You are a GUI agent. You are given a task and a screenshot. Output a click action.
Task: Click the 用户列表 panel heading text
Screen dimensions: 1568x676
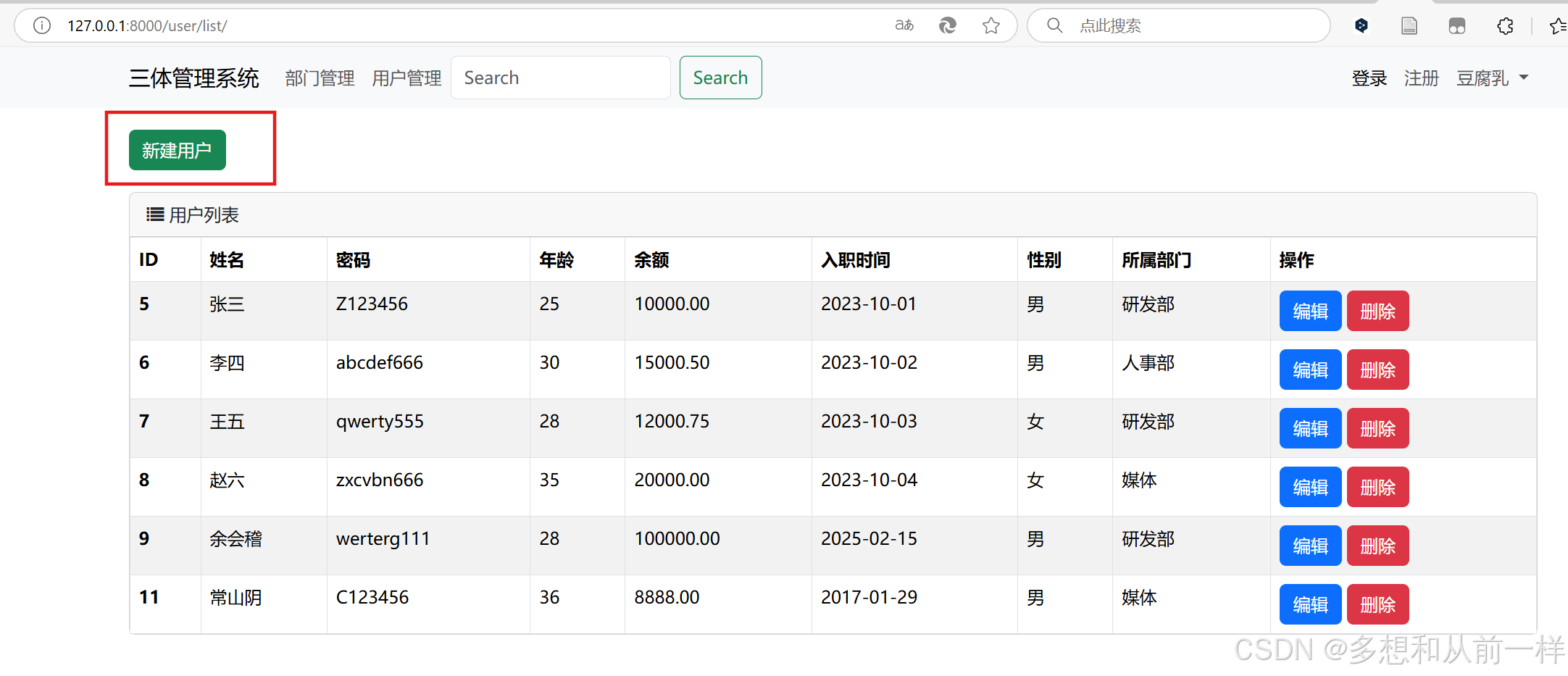204,215
